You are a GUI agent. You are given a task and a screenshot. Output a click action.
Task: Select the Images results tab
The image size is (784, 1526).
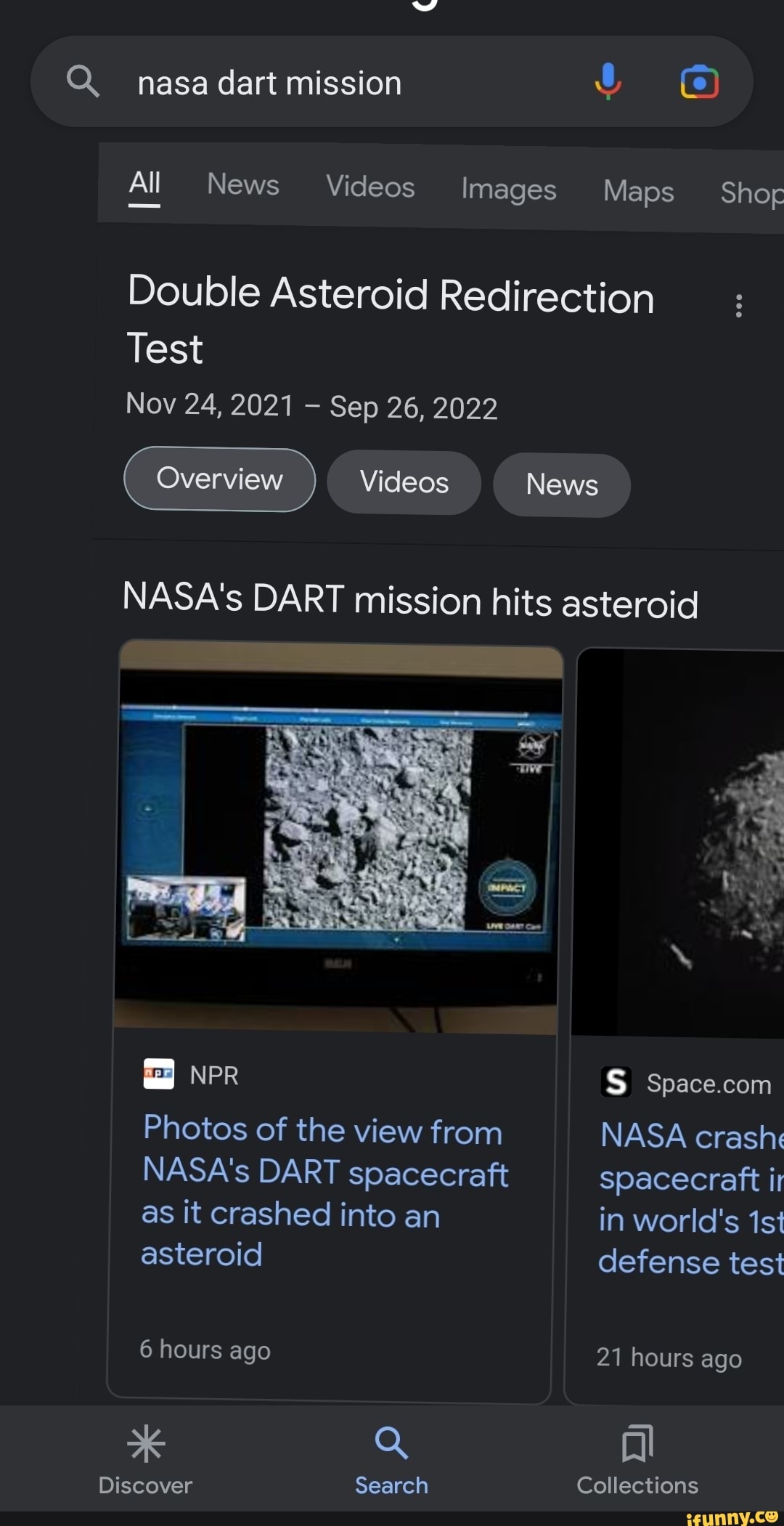coord(508,190)
